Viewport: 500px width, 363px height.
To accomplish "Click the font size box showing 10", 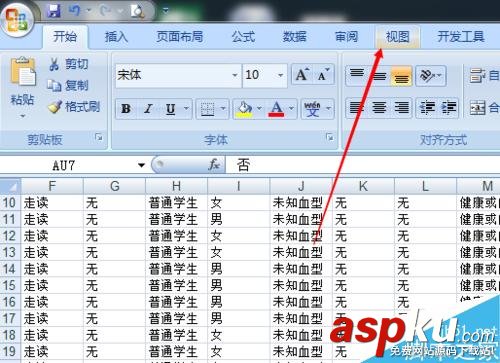I will point(260,76).
